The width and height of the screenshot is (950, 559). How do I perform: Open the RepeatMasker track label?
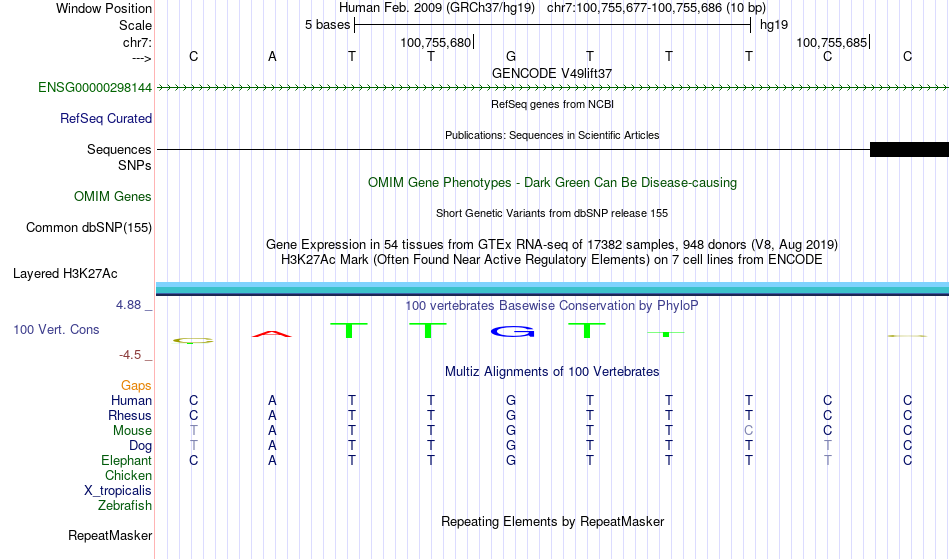[x=110, y=535]
